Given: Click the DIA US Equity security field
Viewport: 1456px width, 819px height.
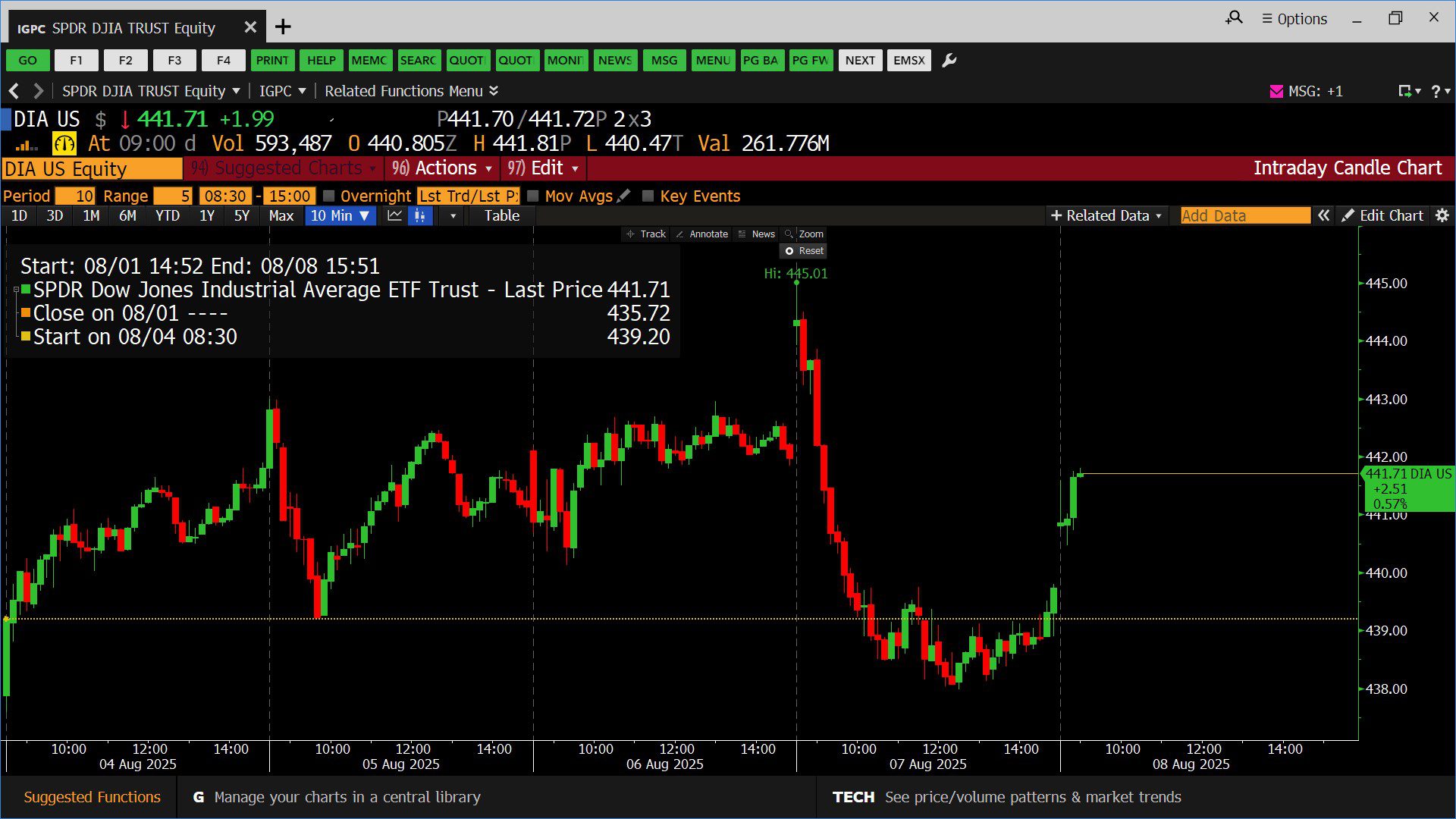Looking at the screenshot, I should 92,168.
